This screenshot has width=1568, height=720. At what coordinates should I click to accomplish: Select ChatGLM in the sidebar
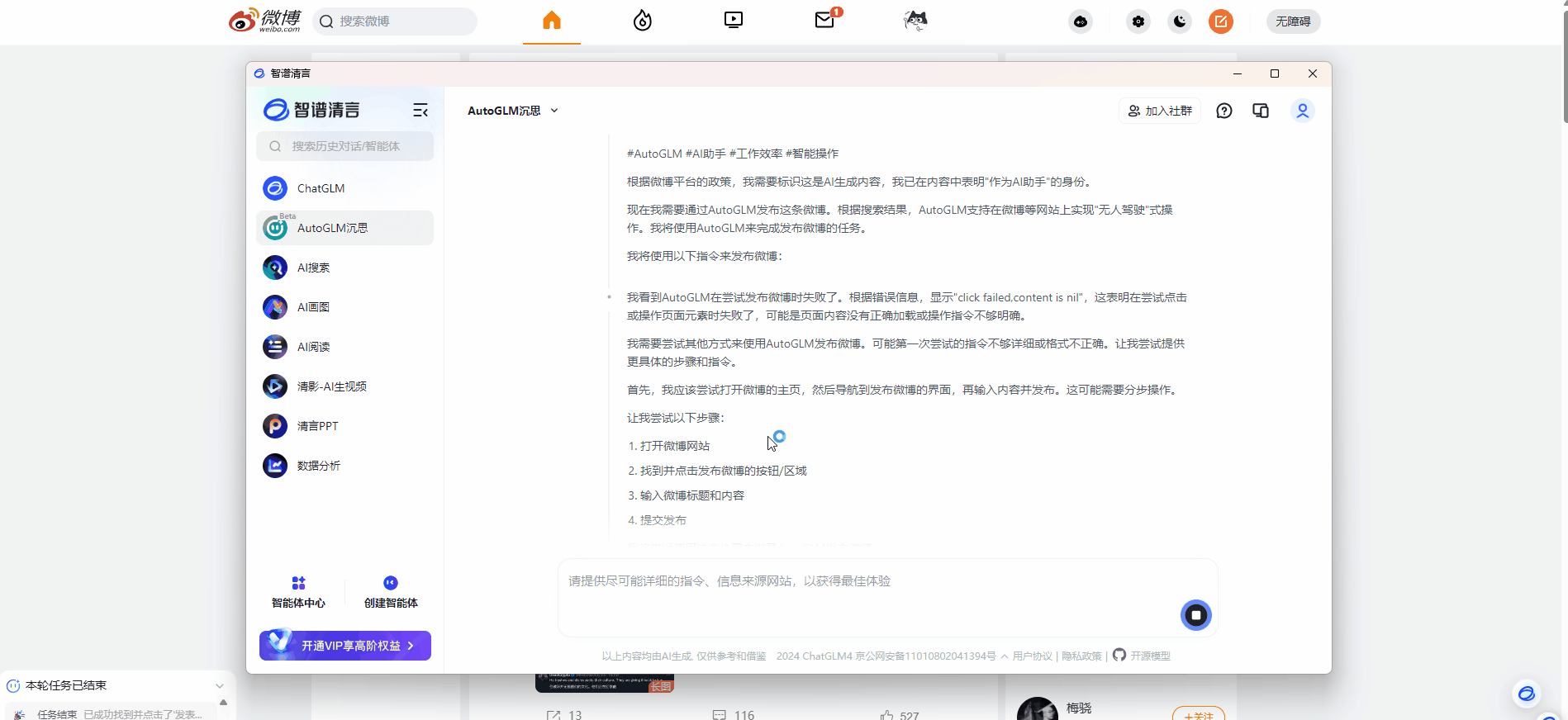[321, 188]
